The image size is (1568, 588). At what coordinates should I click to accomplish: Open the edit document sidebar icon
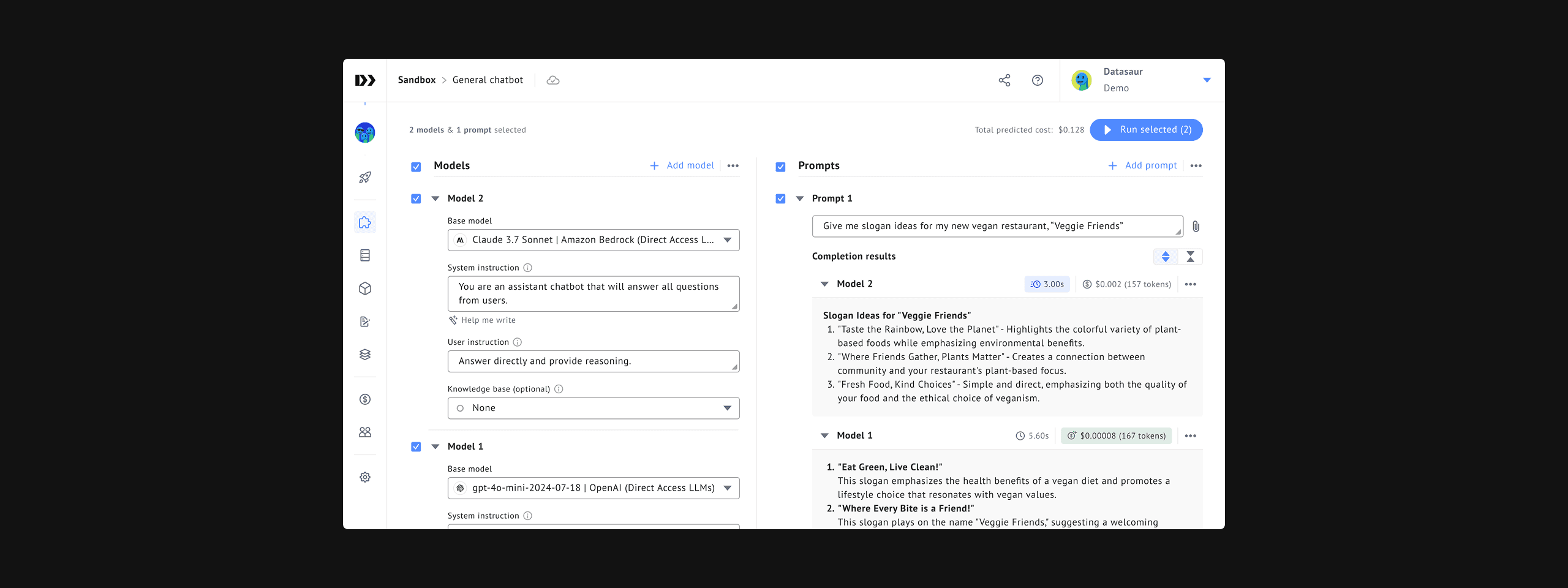tap(365, 322)
